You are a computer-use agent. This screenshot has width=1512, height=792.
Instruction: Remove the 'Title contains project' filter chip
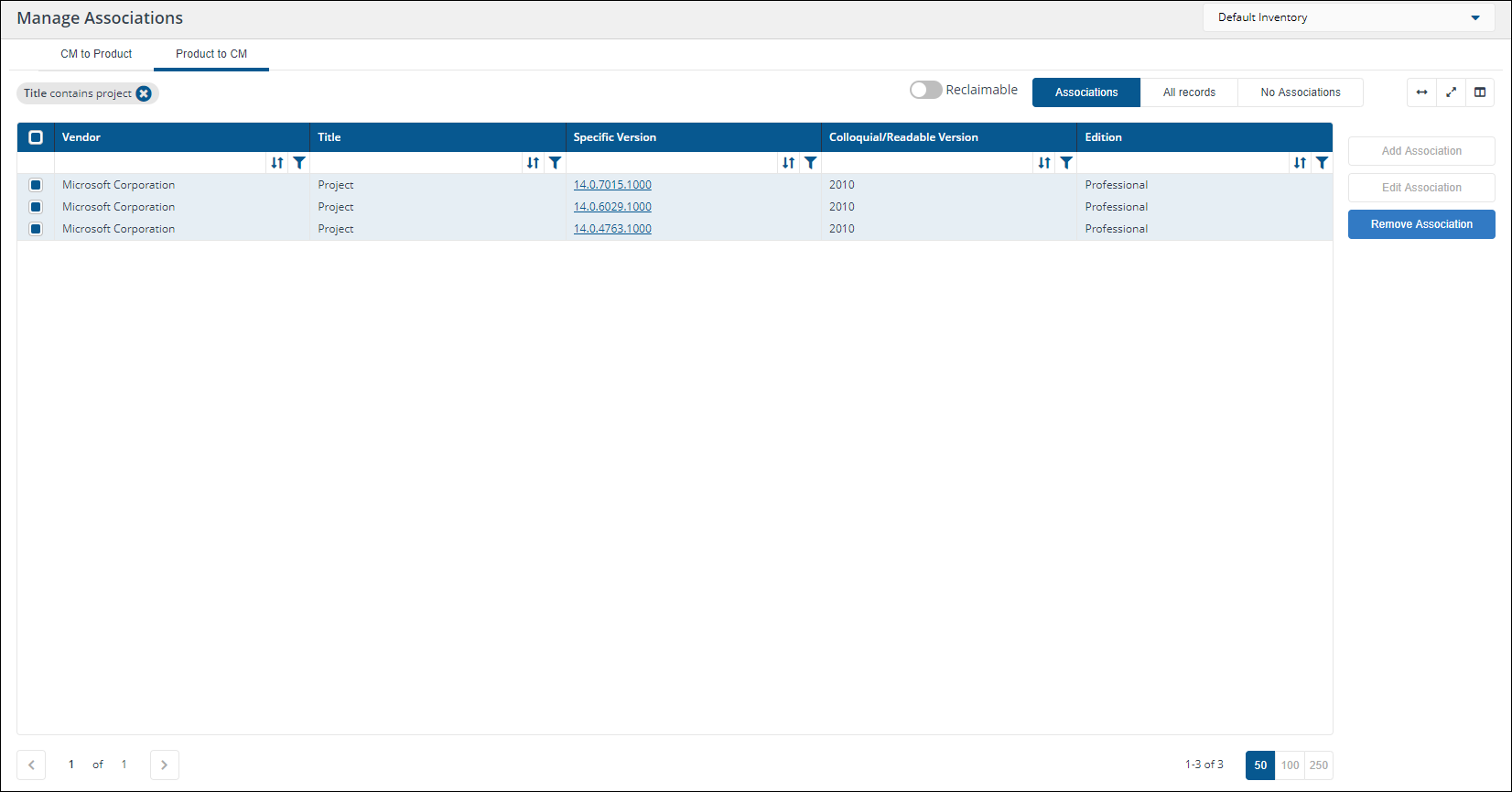[144, 93]
